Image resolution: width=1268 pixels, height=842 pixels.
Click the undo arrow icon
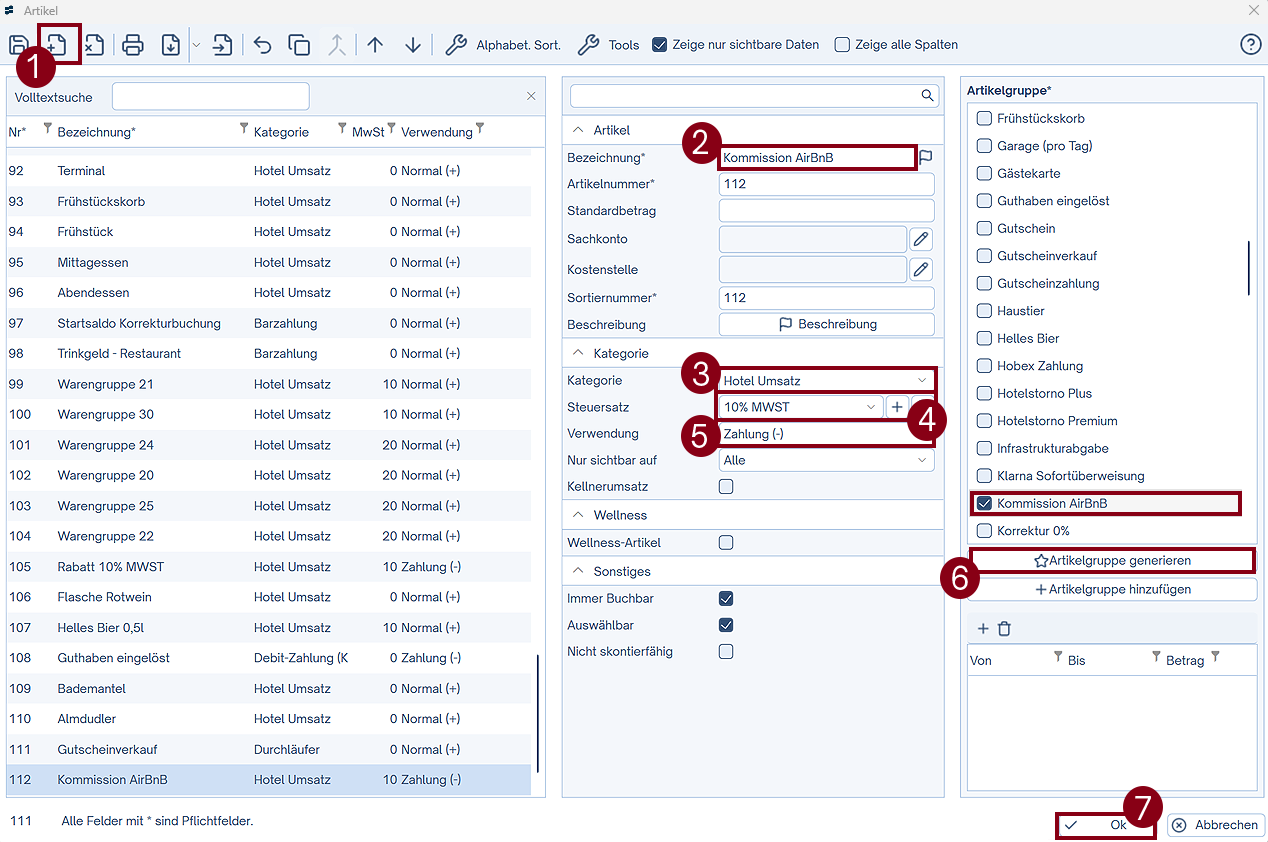[262, 45]
